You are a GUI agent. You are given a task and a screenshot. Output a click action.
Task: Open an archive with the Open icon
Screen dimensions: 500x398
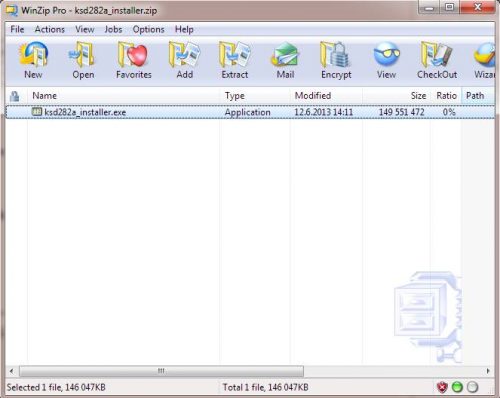(x=83, y=60)
